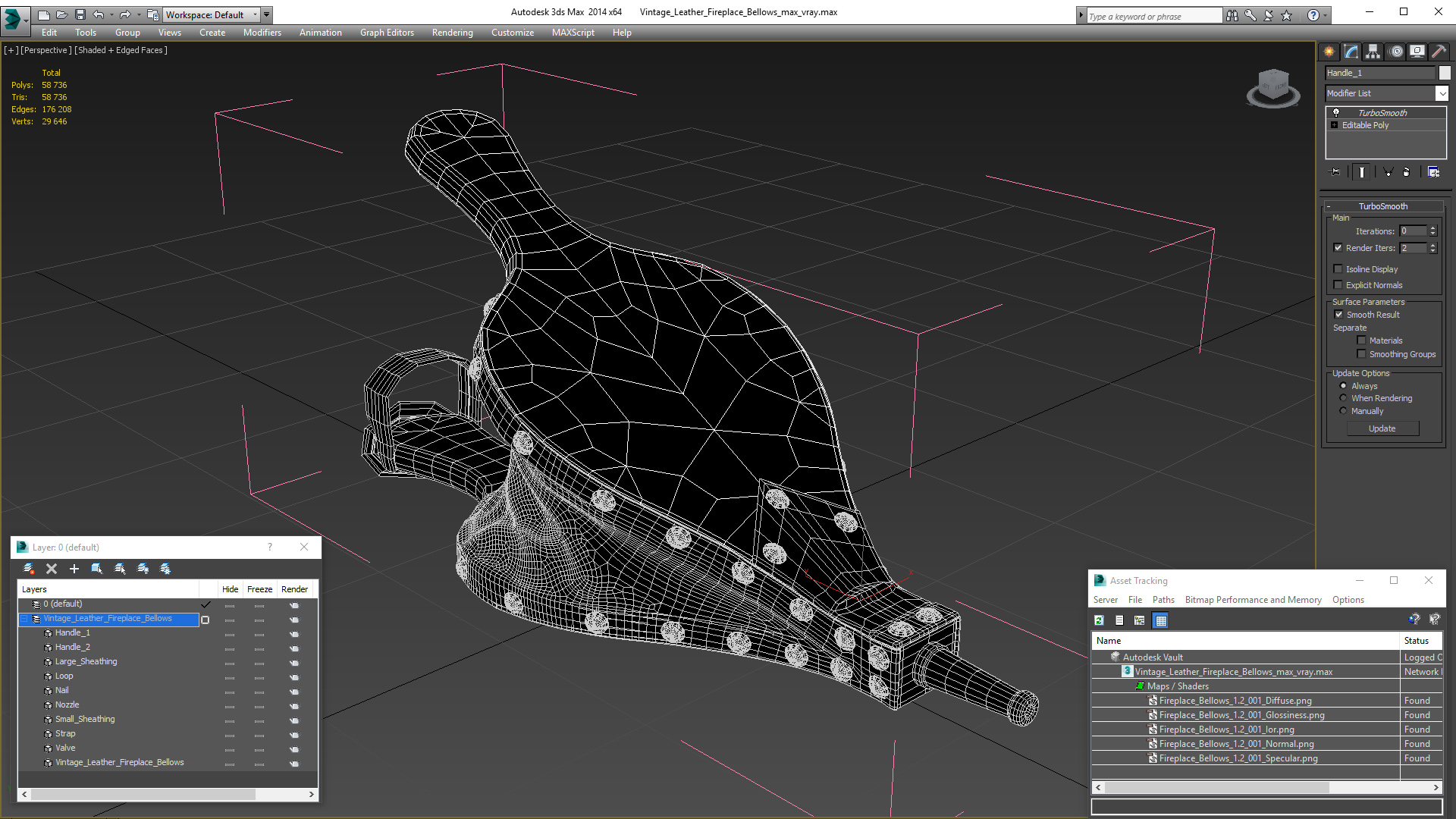Open the Display command panel tab
This screenshot has width=1456, height=819.
tap(1417, 52)
